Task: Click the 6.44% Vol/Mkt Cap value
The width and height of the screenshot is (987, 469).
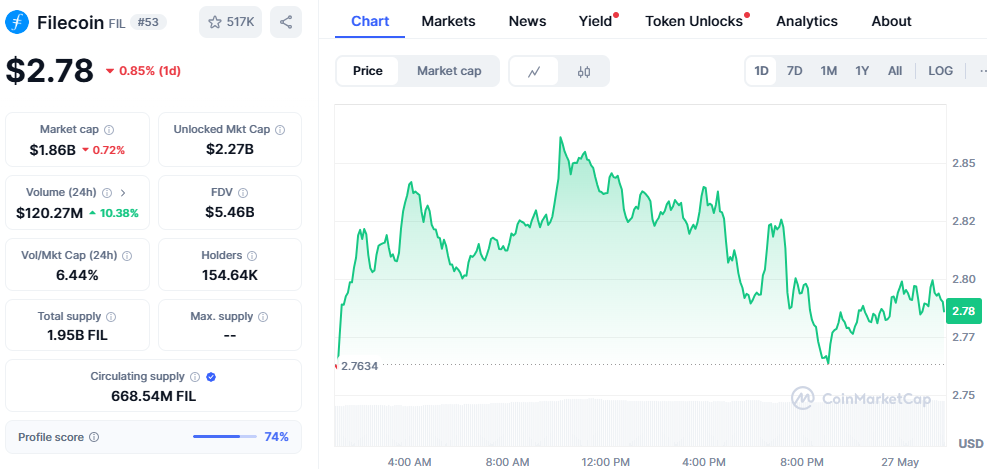Action: point(77,275)
